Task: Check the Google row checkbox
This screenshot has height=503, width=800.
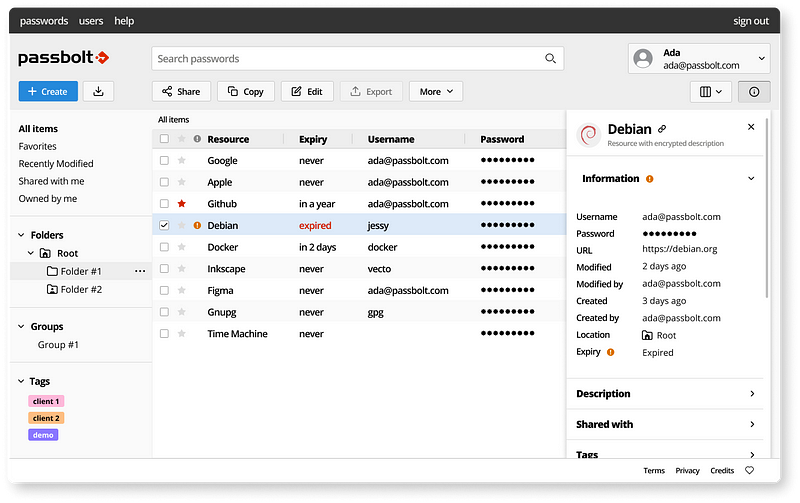Action: [x=164, y=160]
